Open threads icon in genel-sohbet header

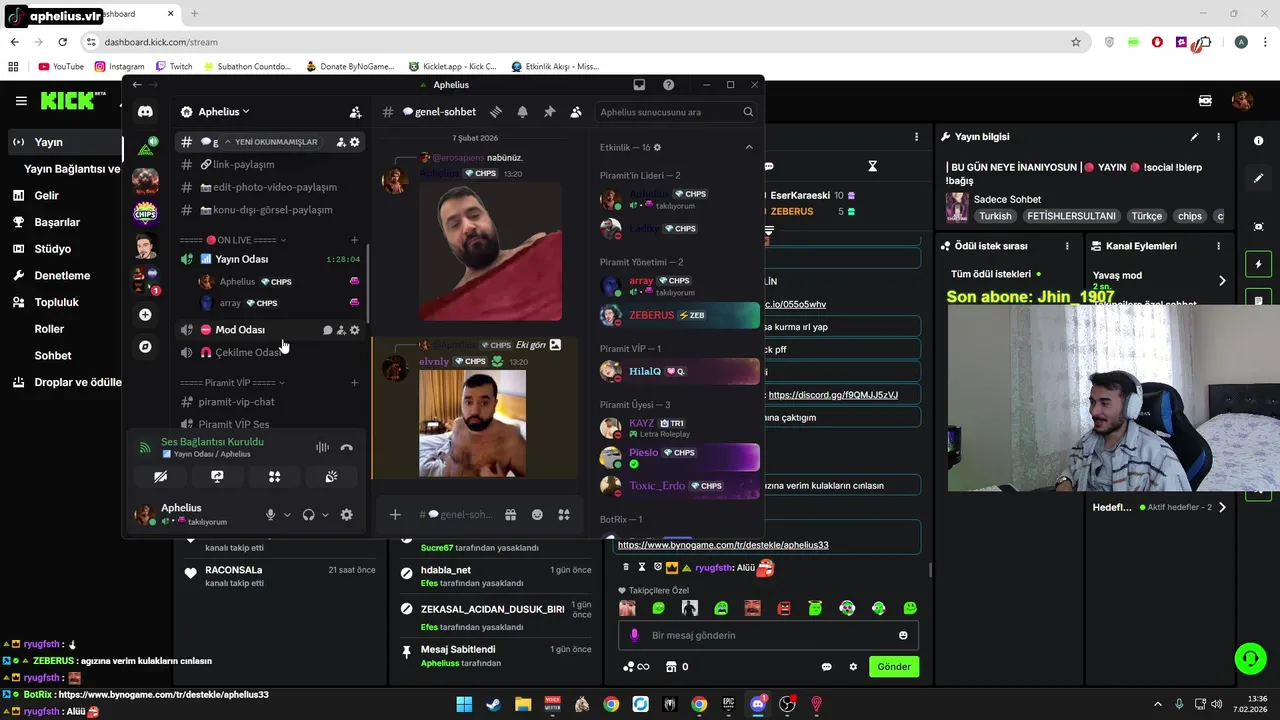495,112
